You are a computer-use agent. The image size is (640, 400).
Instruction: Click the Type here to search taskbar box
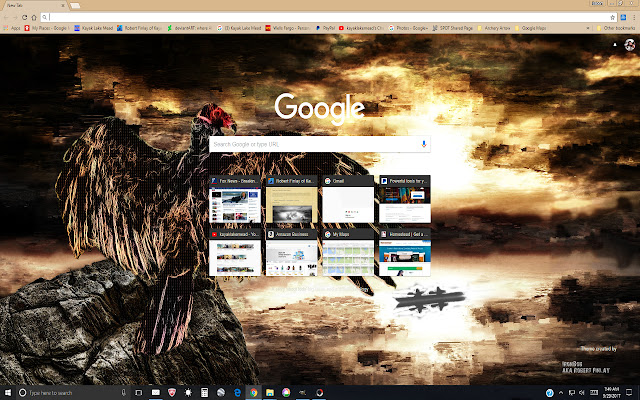tap(73, 393)
